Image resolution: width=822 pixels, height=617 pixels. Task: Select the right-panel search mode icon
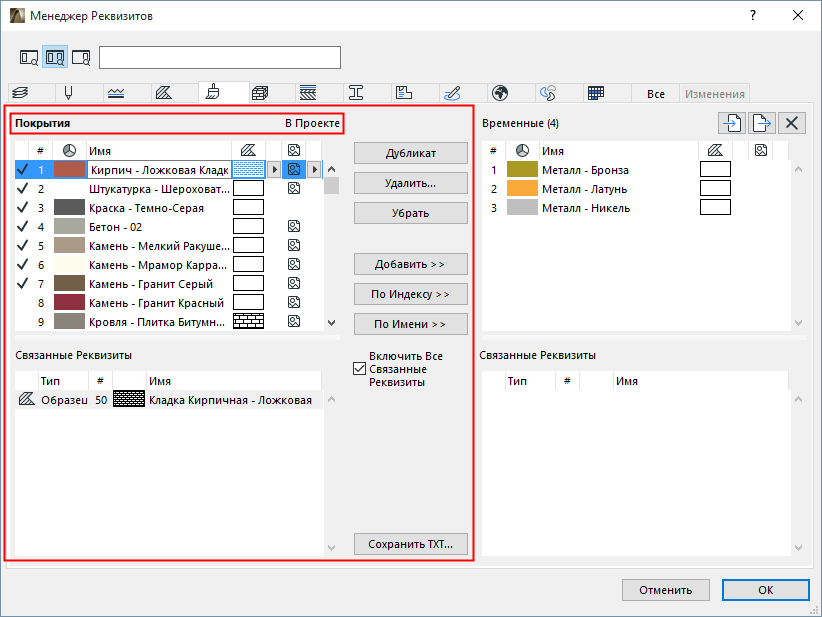pos(81,57)
